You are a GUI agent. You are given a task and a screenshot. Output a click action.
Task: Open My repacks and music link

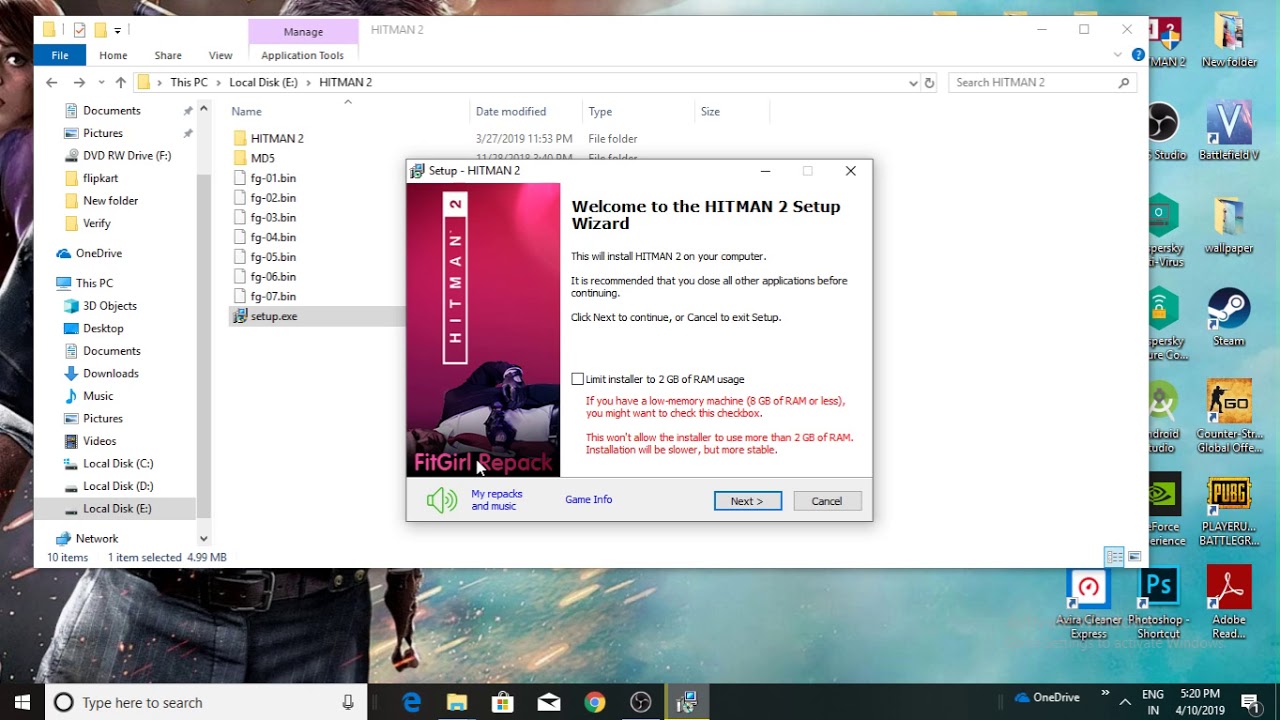click(x=497, y=500)
